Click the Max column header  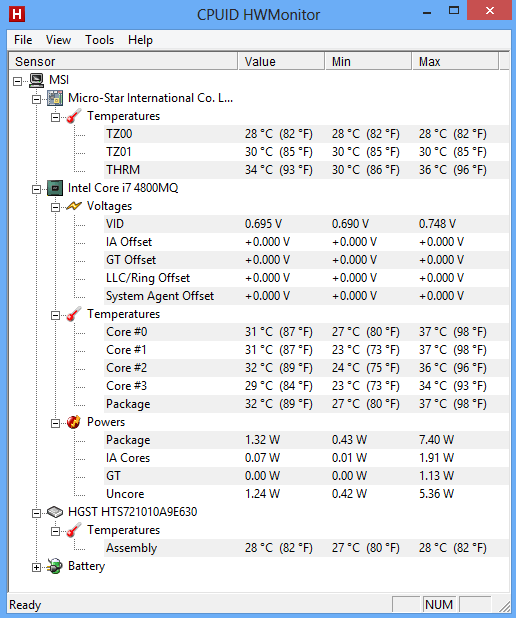455,61
